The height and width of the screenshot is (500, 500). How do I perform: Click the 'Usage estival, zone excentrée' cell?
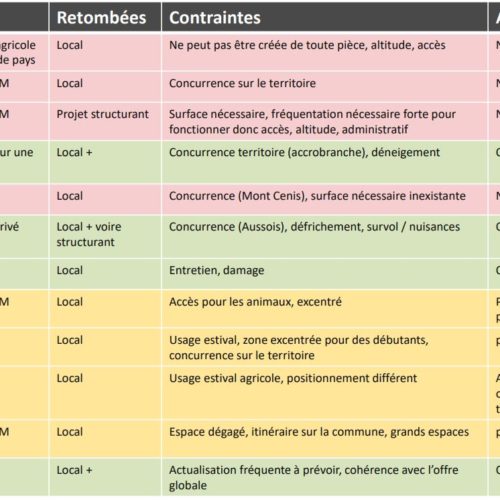coord(325,347)
